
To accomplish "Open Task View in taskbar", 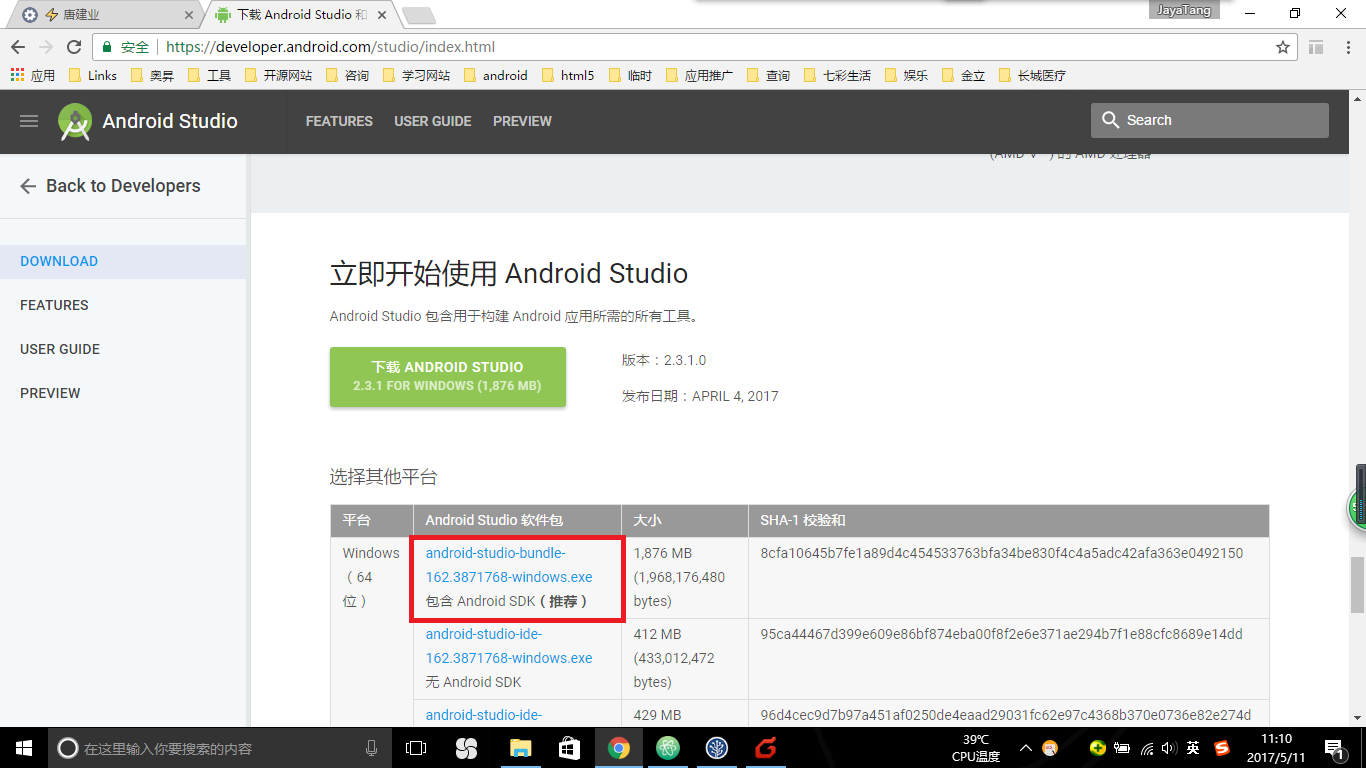I will point(416,748).
